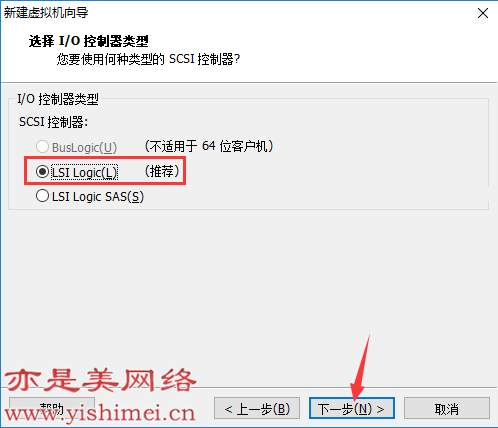Click the 您要使用何种类型的 SCSI 控制器 subtitle
The image size is (498, 428).
coord(148,59)
